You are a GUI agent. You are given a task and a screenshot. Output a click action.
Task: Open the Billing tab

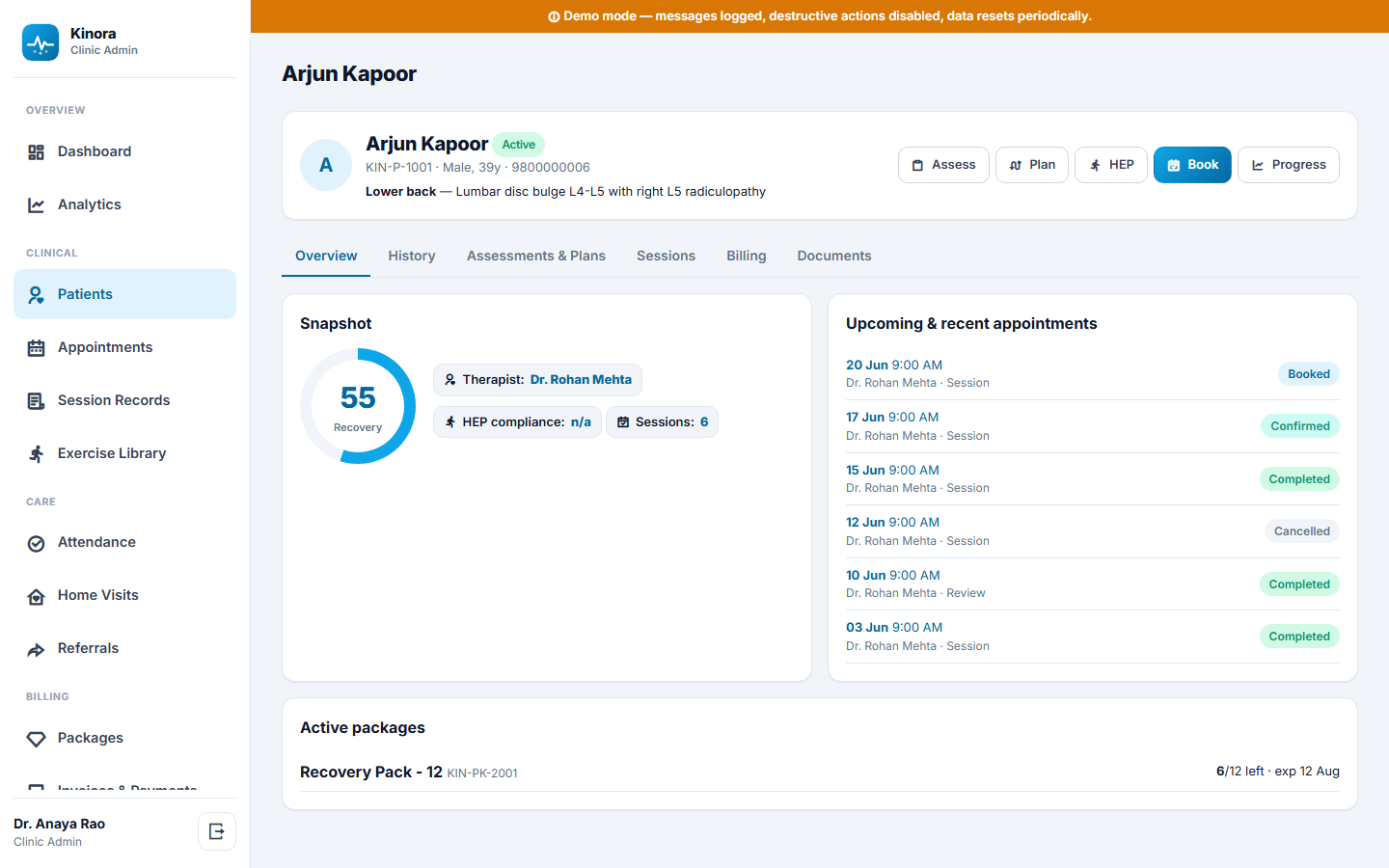pos(747,256)
